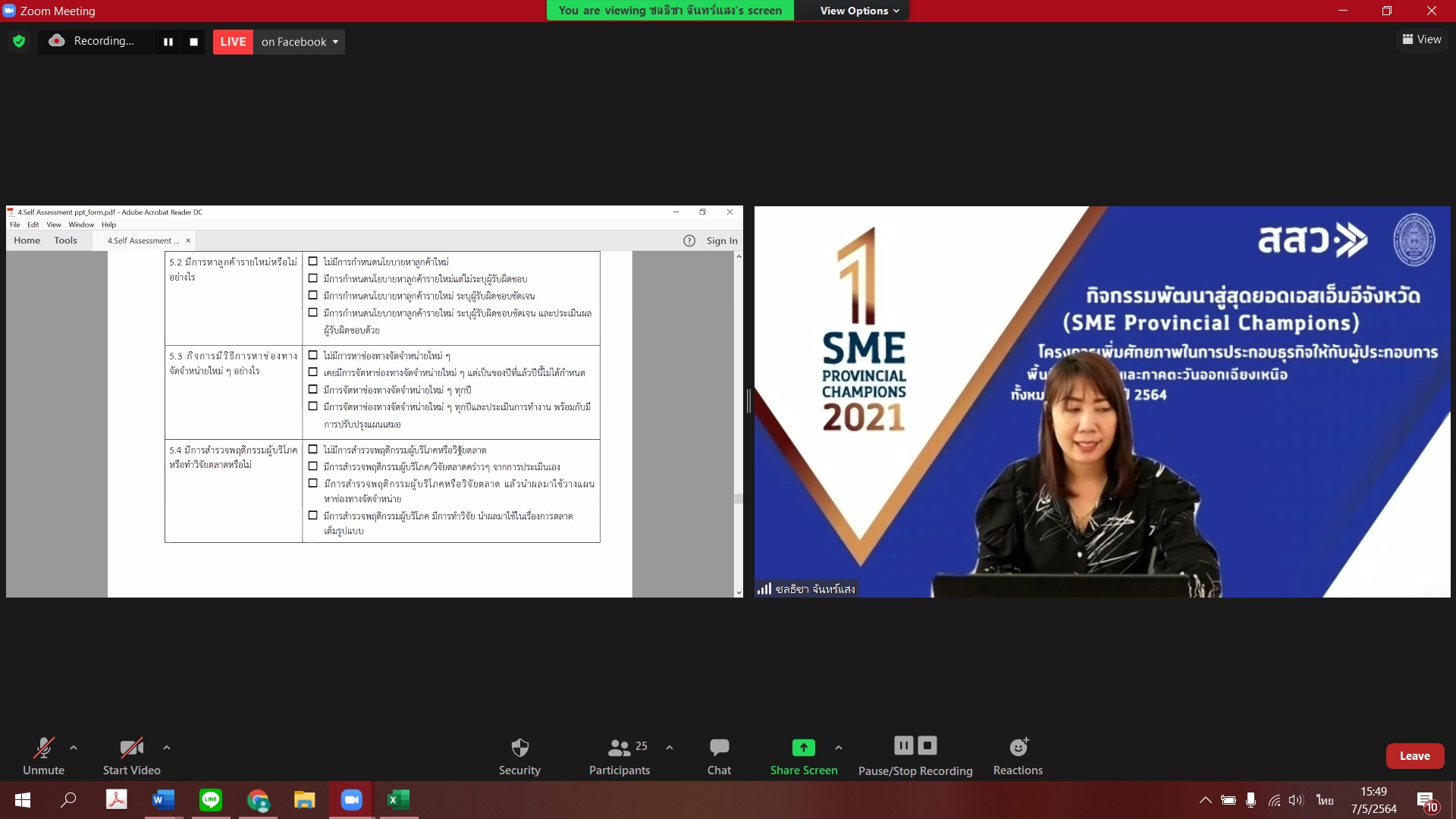This screenshot has width=1456, height=819.
Task: Click the Security shield icon
Action: coord(519,748)
